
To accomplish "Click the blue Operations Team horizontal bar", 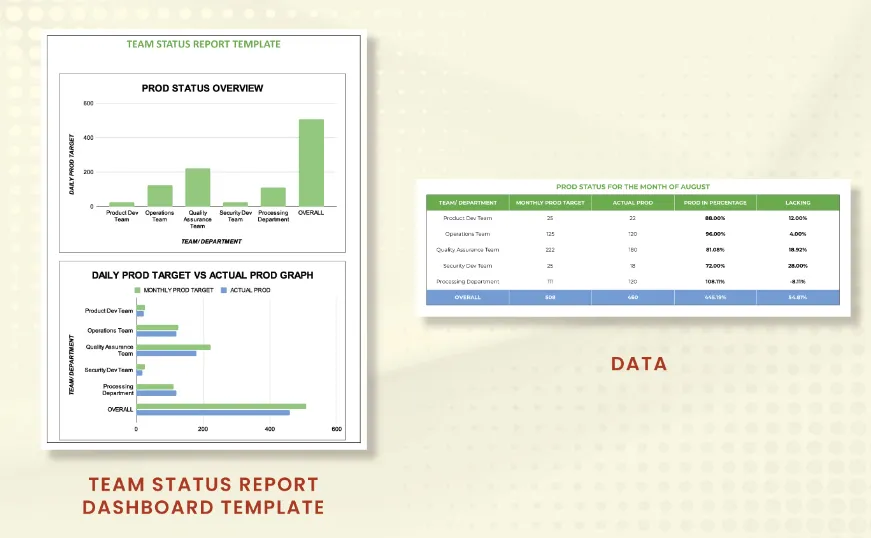I will coord(157,334).
